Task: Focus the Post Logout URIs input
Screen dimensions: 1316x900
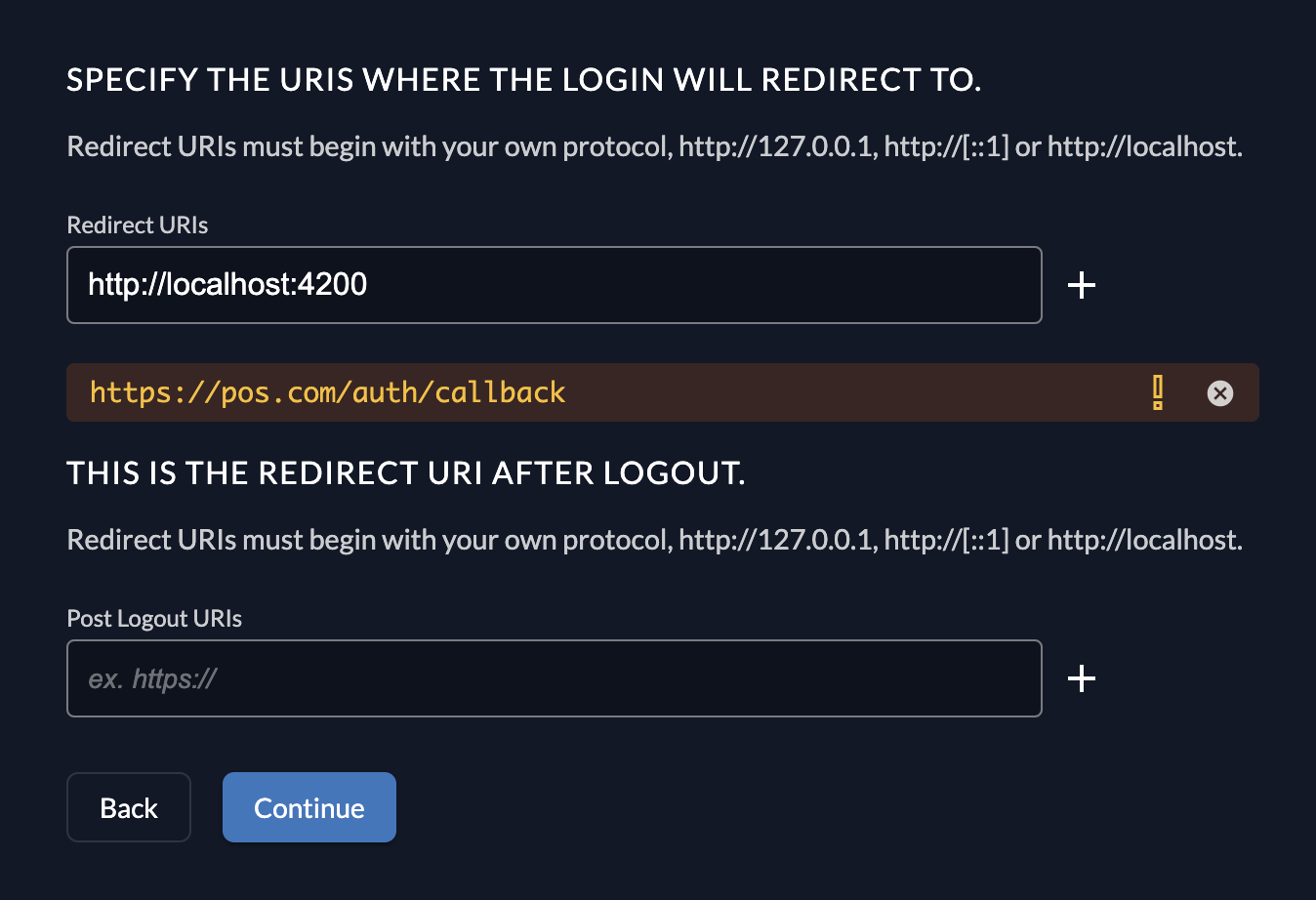Action: pos(554,678)
